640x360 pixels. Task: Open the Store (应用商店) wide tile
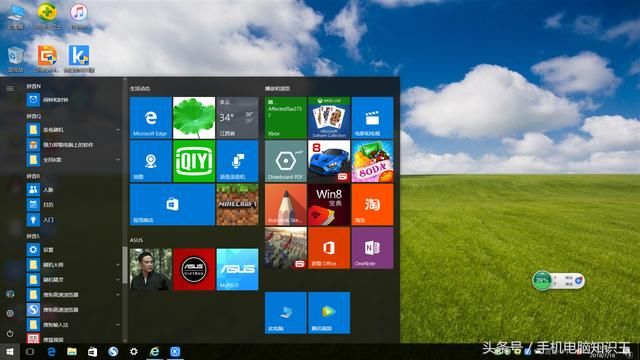click(x=172, y=204)
